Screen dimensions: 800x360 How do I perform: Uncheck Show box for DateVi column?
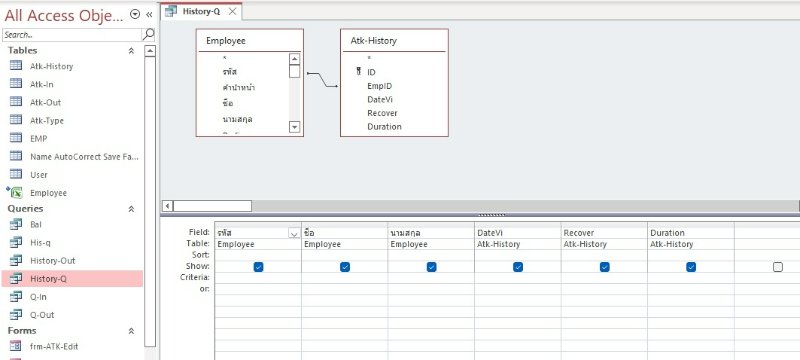click(518, 267)
